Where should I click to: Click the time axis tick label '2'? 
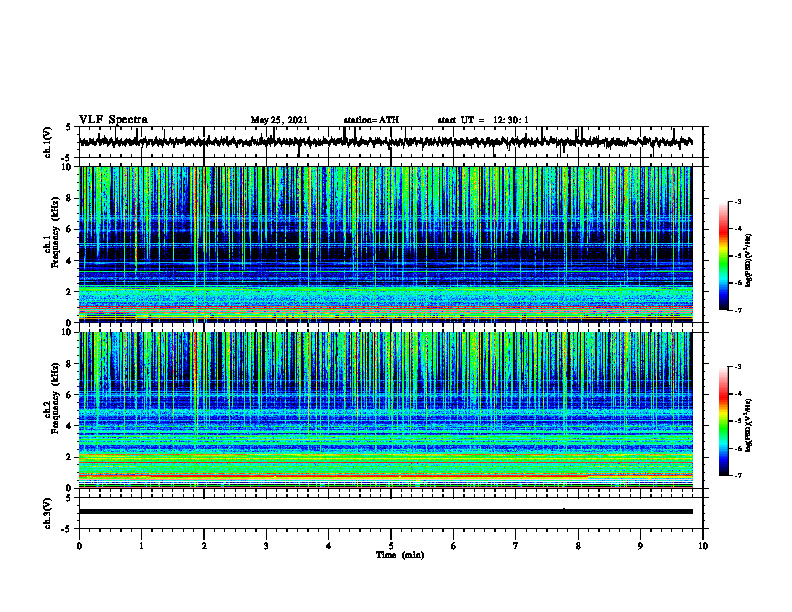(204, 546)
